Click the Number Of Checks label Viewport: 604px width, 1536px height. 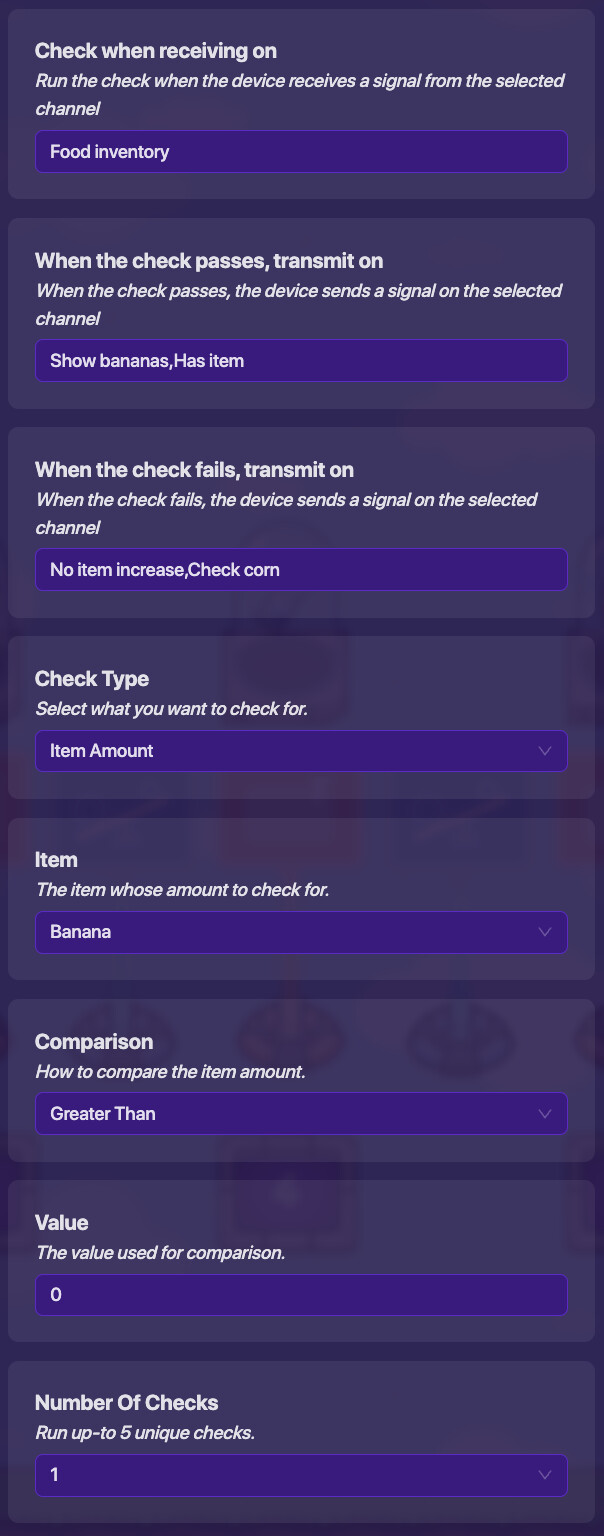pos(126,1403)
